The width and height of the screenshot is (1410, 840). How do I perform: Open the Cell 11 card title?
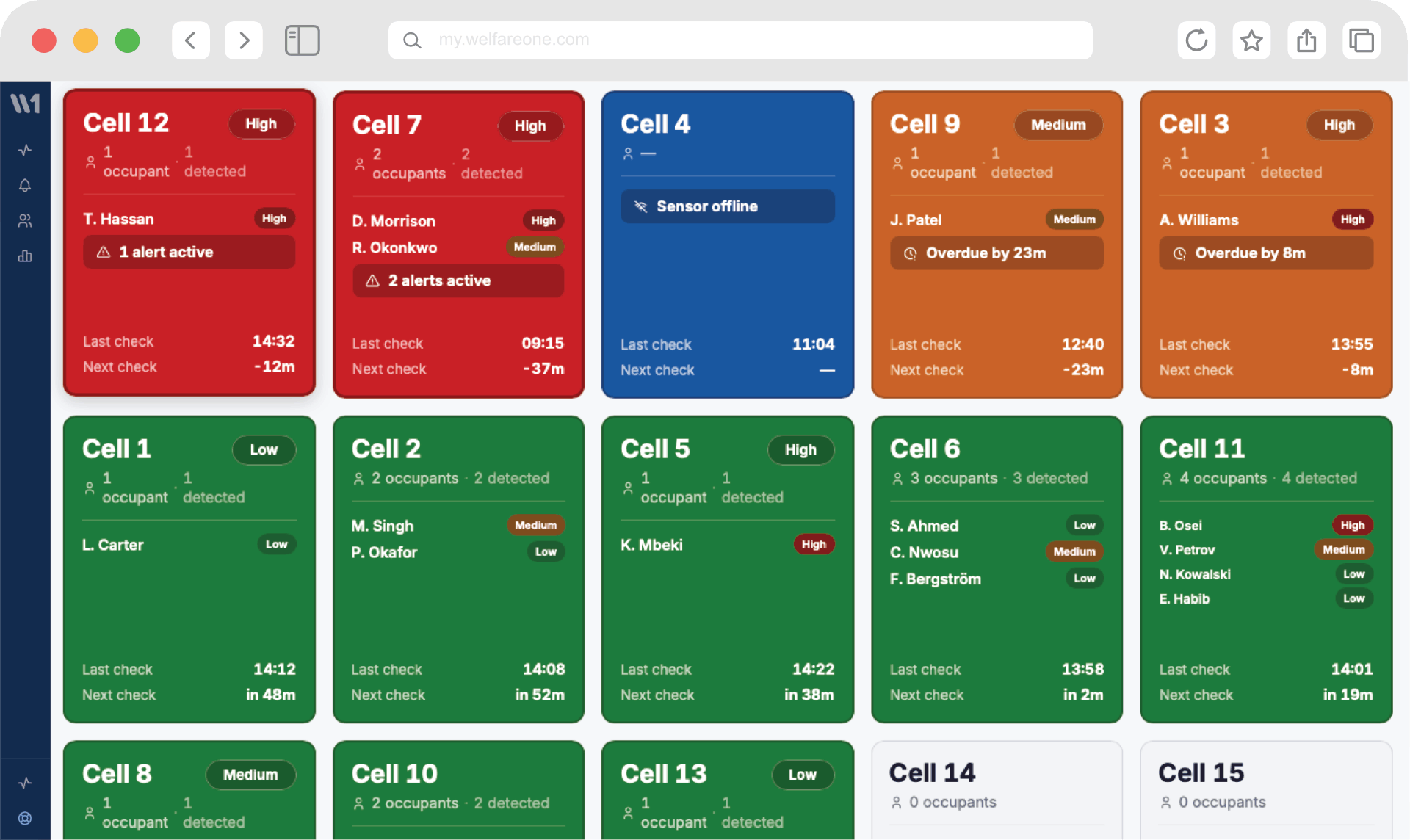(1202, 449)
